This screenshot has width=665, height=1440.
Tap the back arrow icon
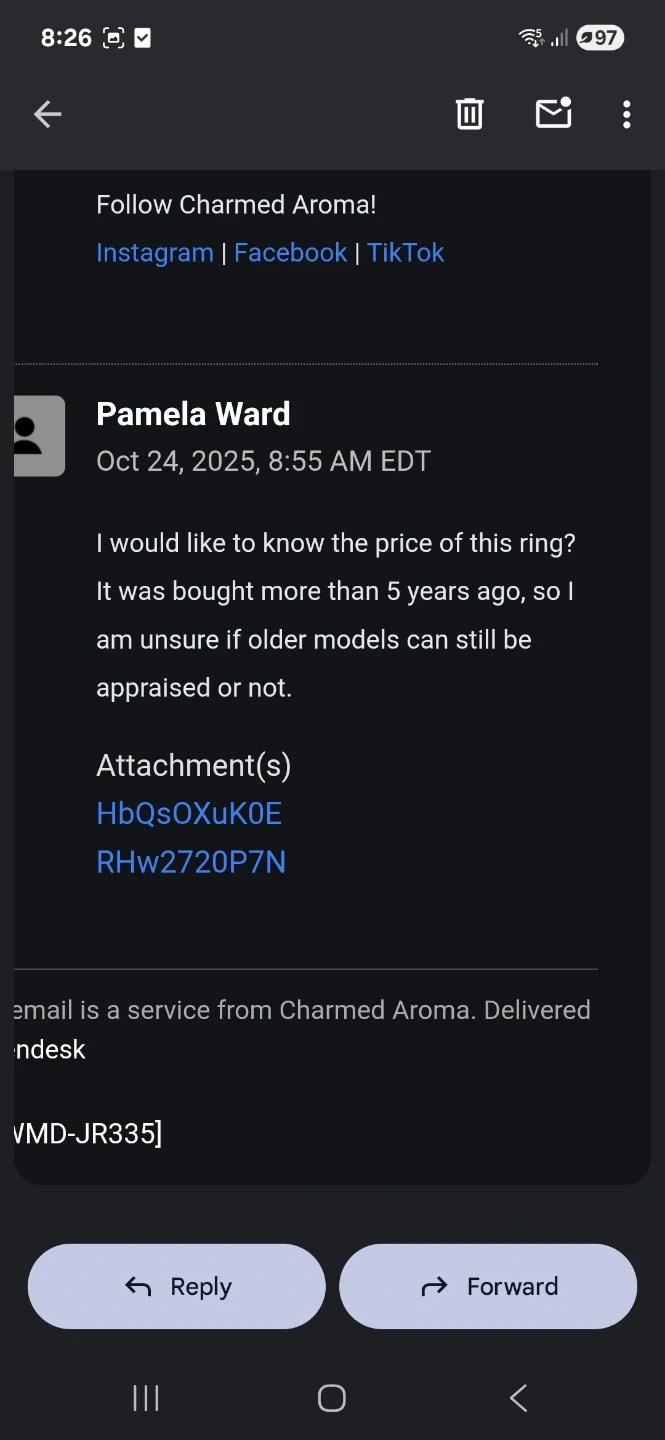(48, 115)
